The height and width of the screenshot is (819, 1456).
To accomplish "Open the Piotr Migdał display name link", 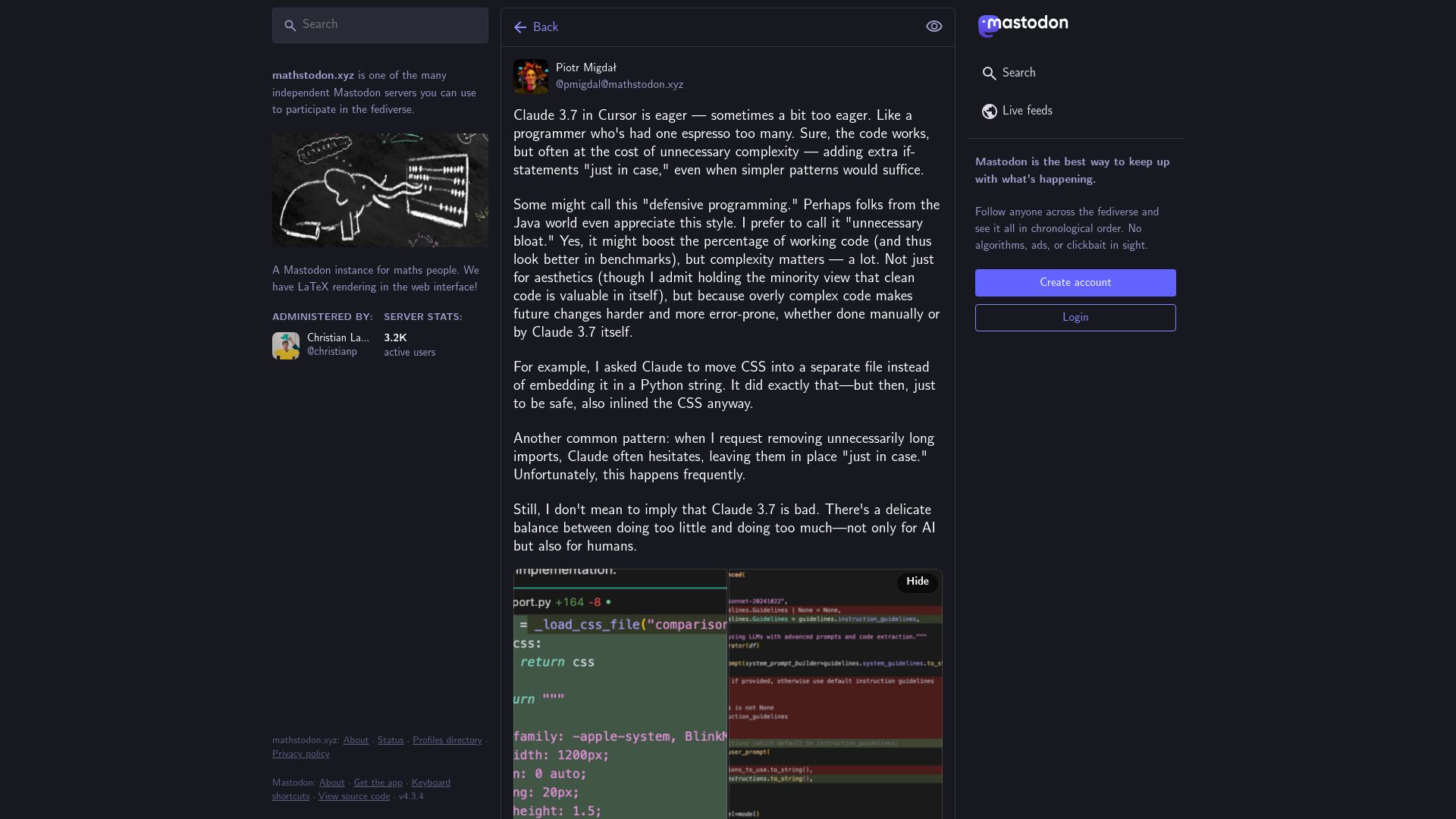I will [586, 67].
